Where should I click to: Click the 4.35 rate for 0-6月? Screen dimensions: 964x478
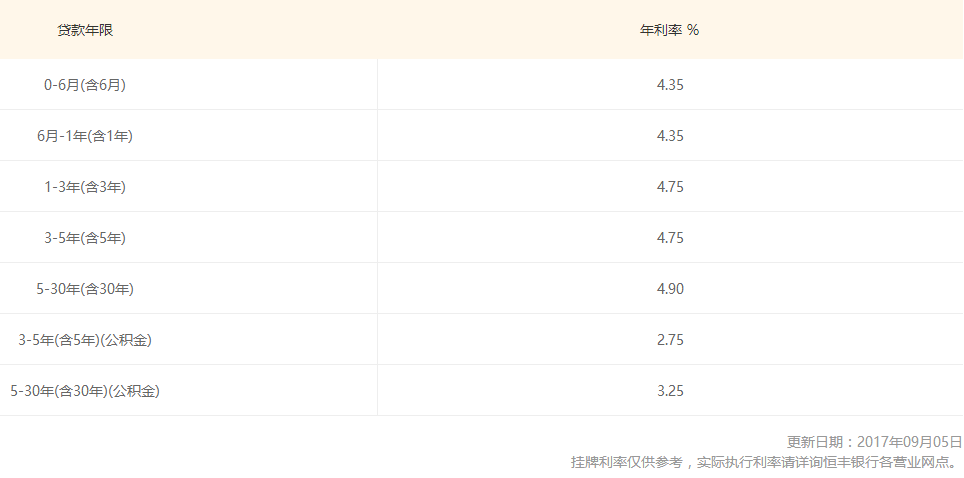[670, 85]
